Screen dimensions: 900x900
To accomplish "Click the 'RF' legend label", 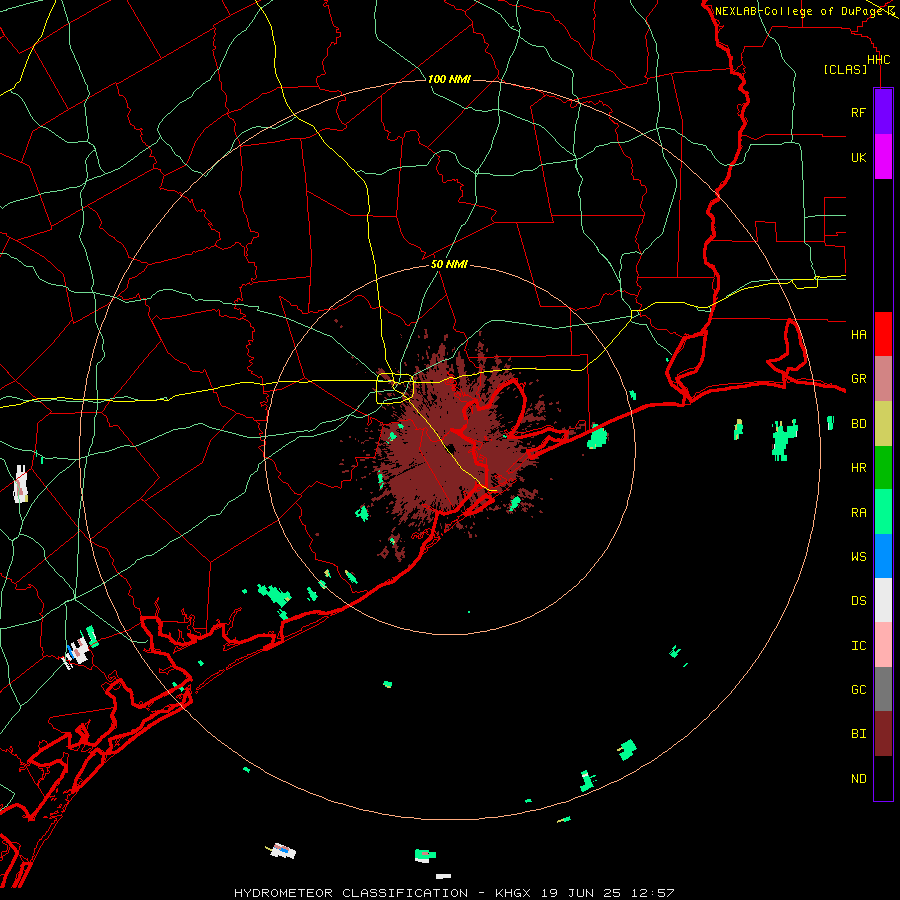I will [x=858, y=112].
